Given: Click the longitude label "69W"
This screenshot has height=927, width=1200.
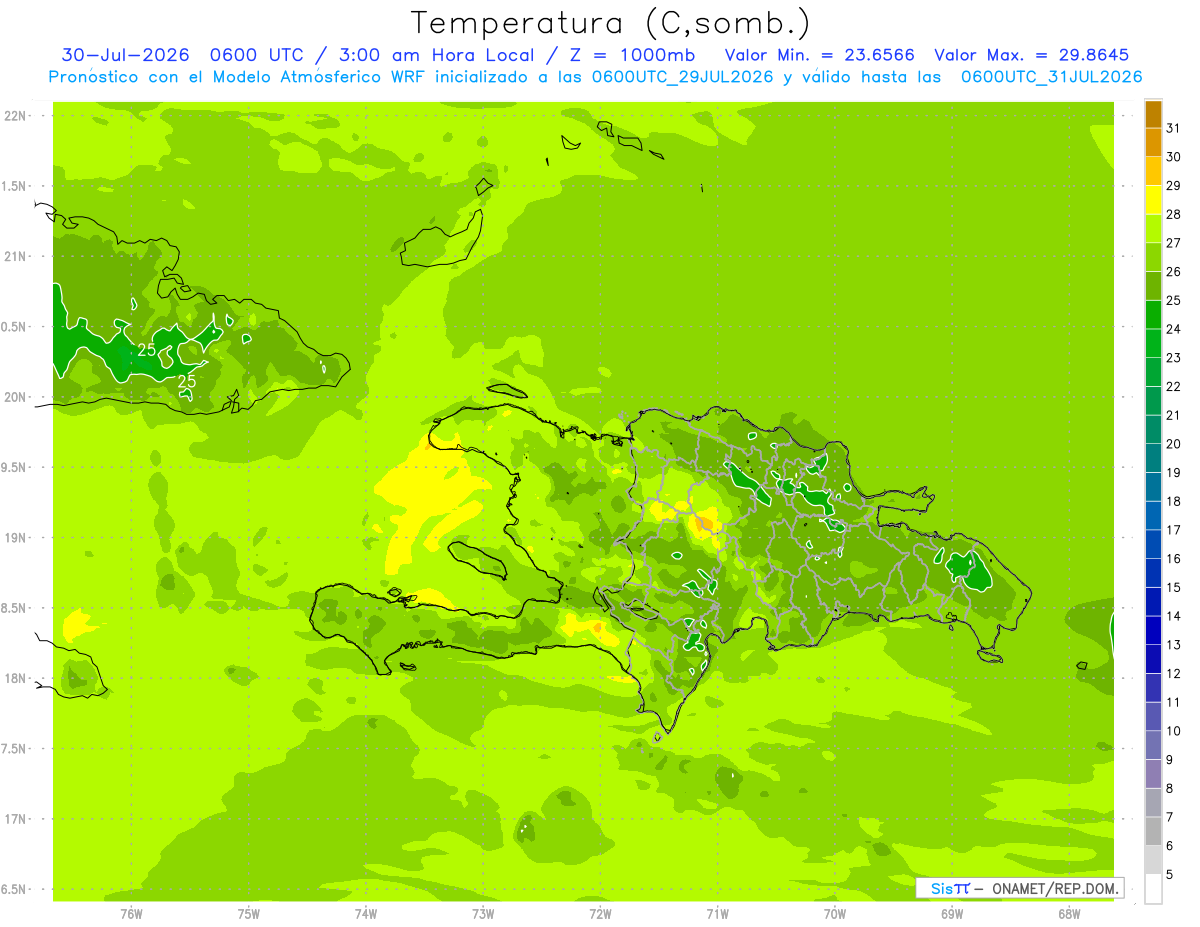Looking at the screenshot, I should tap(952, 913).
